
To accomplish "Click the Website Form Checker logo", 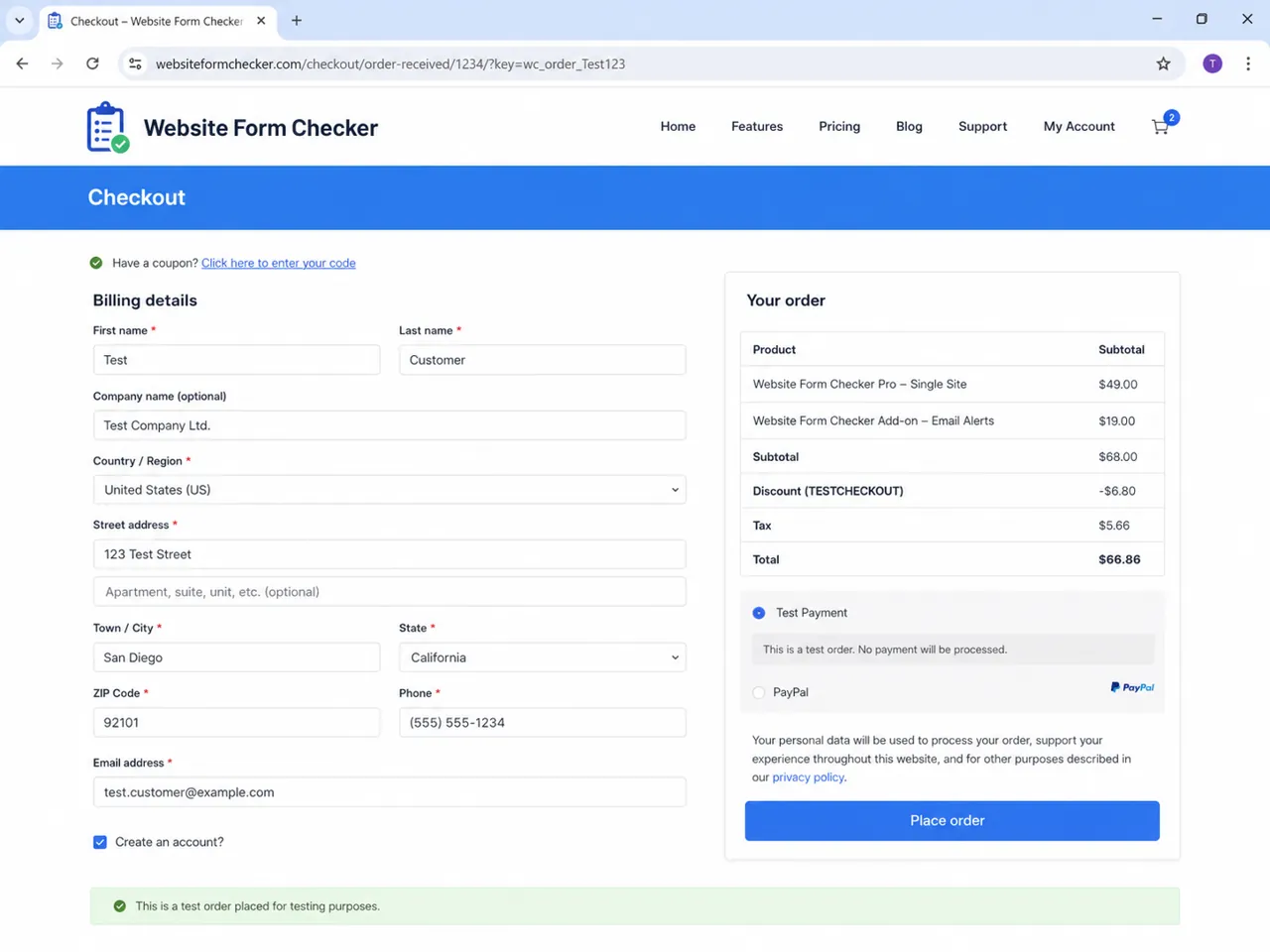I will click(108, 127).
